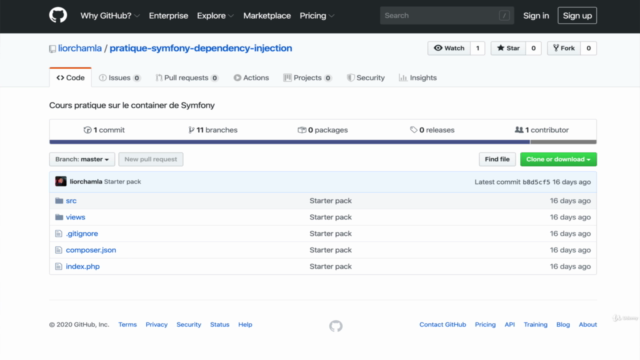The height and width of the screenshot is (360, 640).
Task: Switch to the Actions tab
Action: tap(251, 78)
